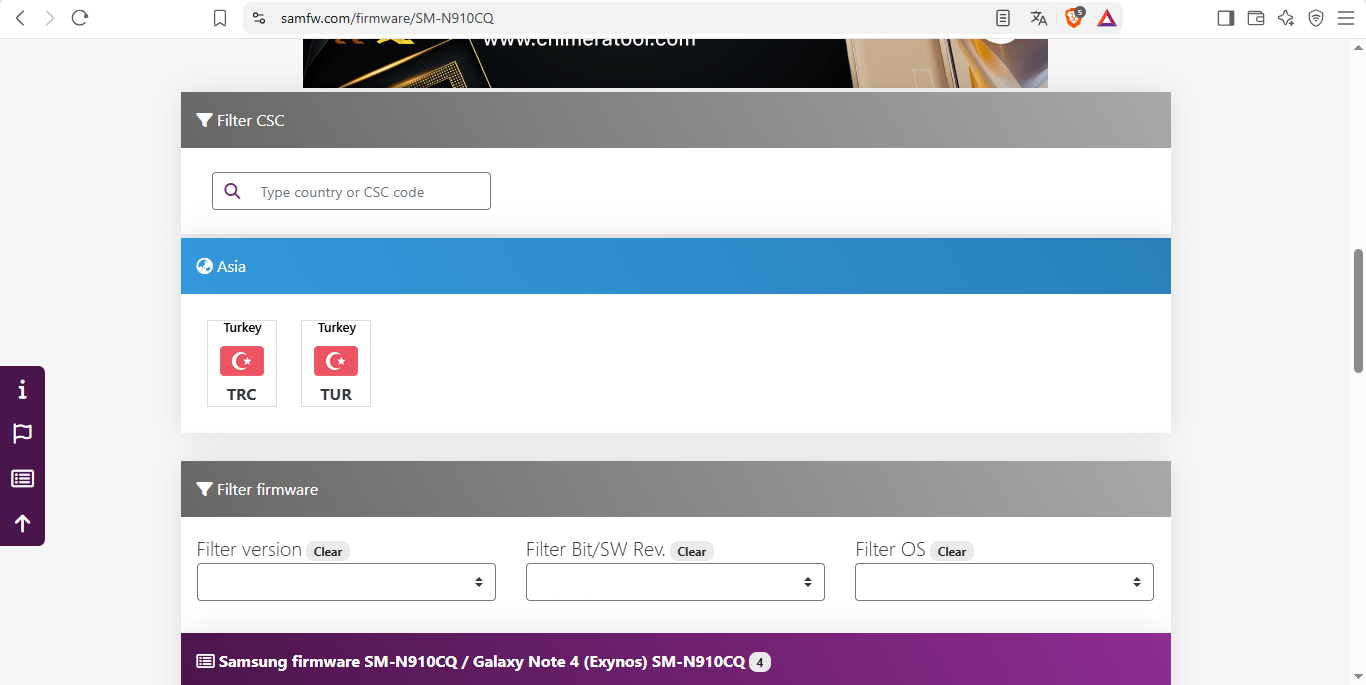Open the browser hamburger menu

click(x=1345, y=18)
